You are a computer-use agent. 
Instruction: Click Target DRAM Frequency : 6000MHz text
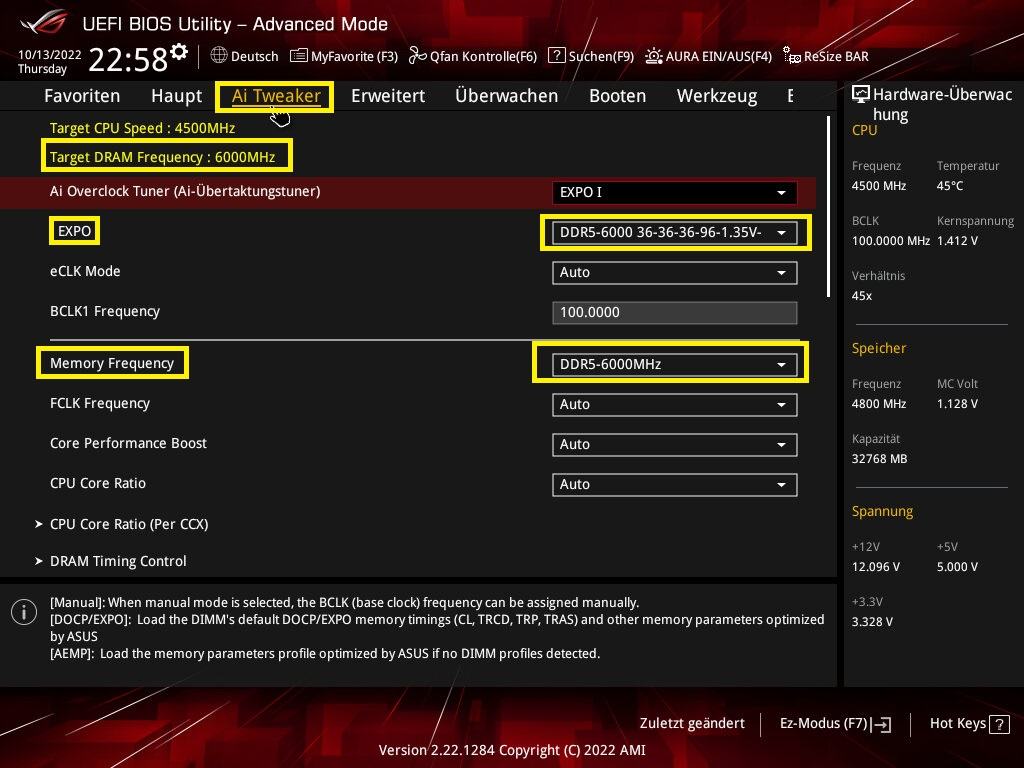click(163, 157)
